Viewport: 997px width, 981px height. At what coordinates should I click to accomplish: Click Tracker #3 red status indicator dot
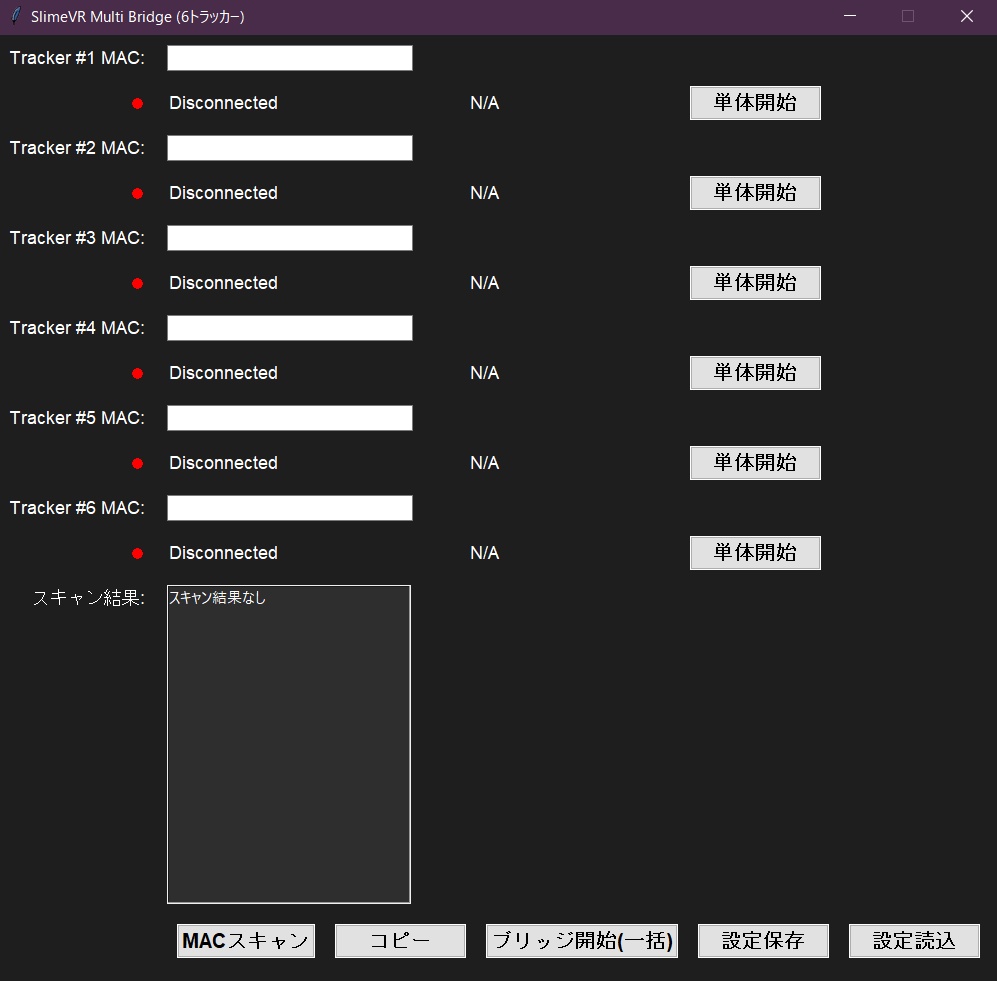pos(137,284)
